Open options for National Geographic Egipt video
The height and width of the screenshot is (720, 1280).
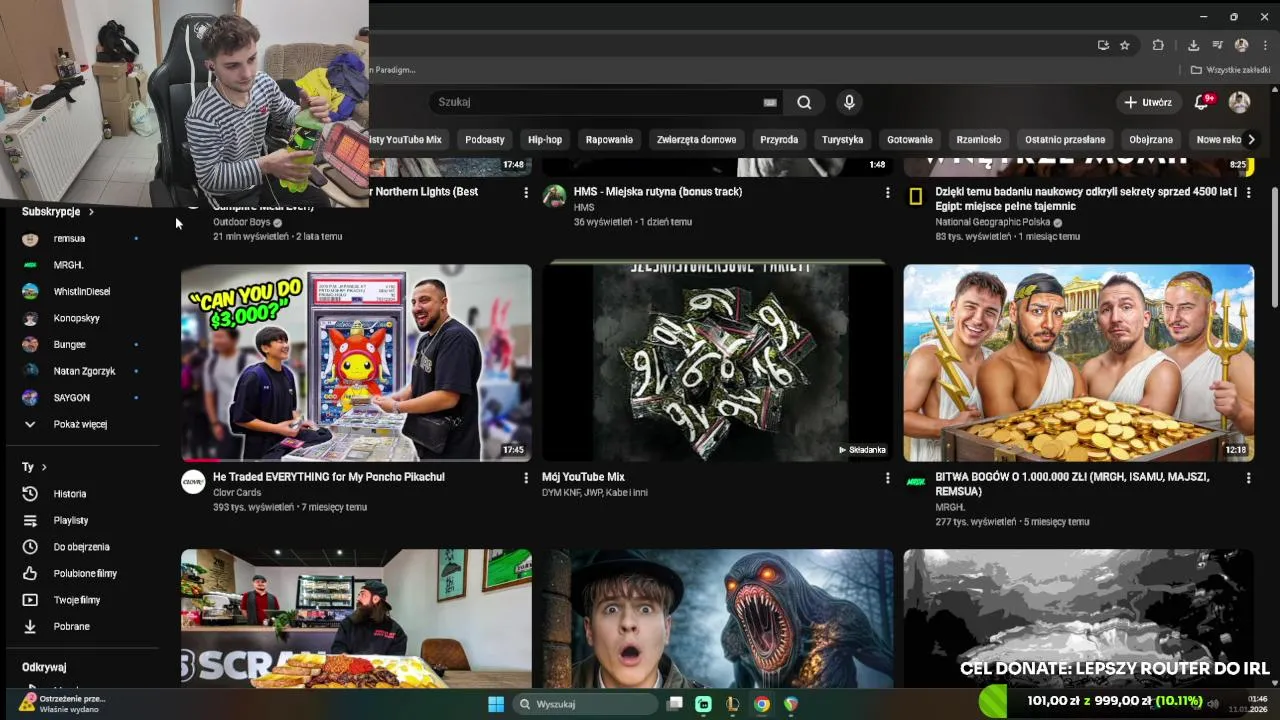tap(1248, 192)
